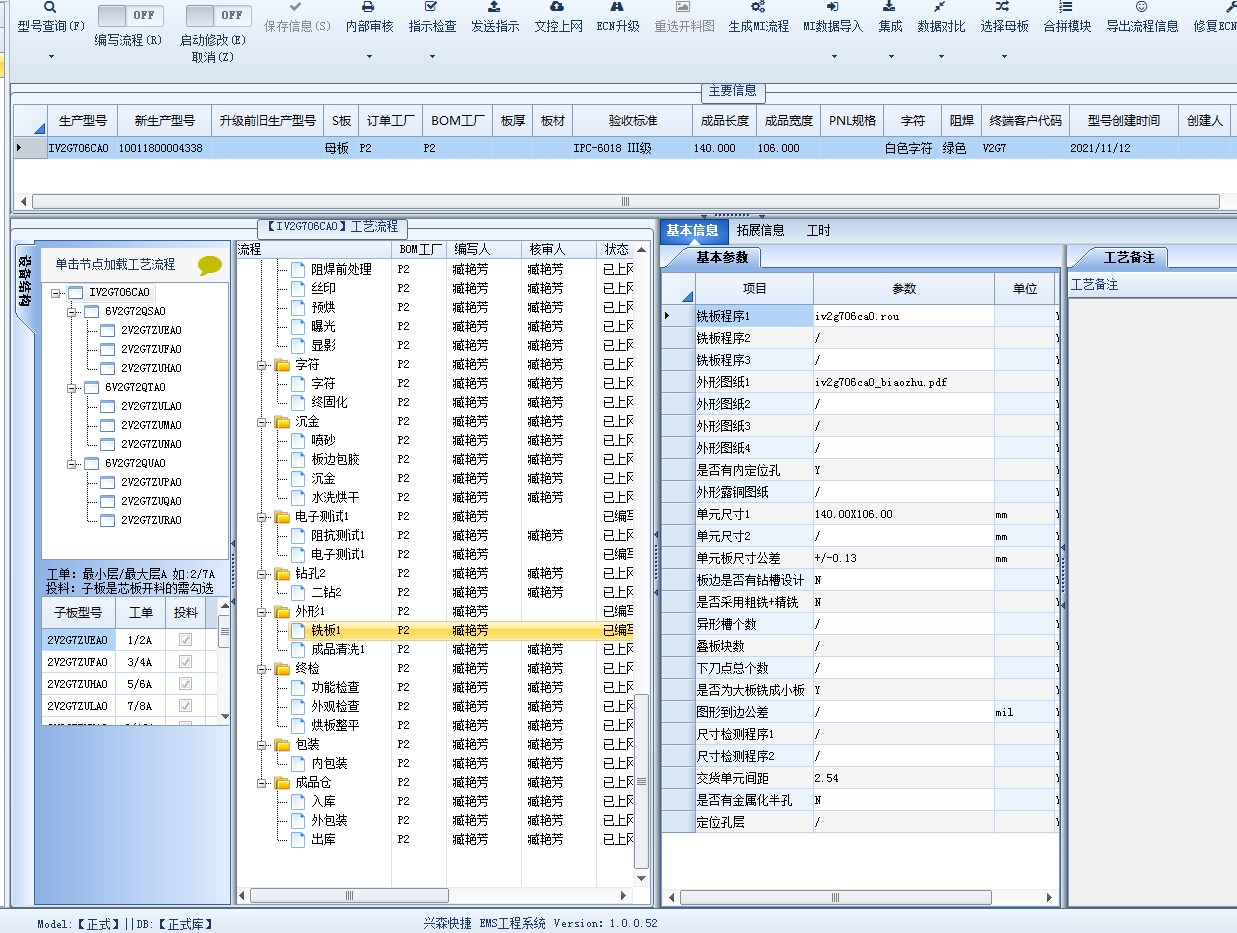Click the 合拼模块 list icon
The height and width of the screenshot is (933, 1237).
tap(1066, 6)
